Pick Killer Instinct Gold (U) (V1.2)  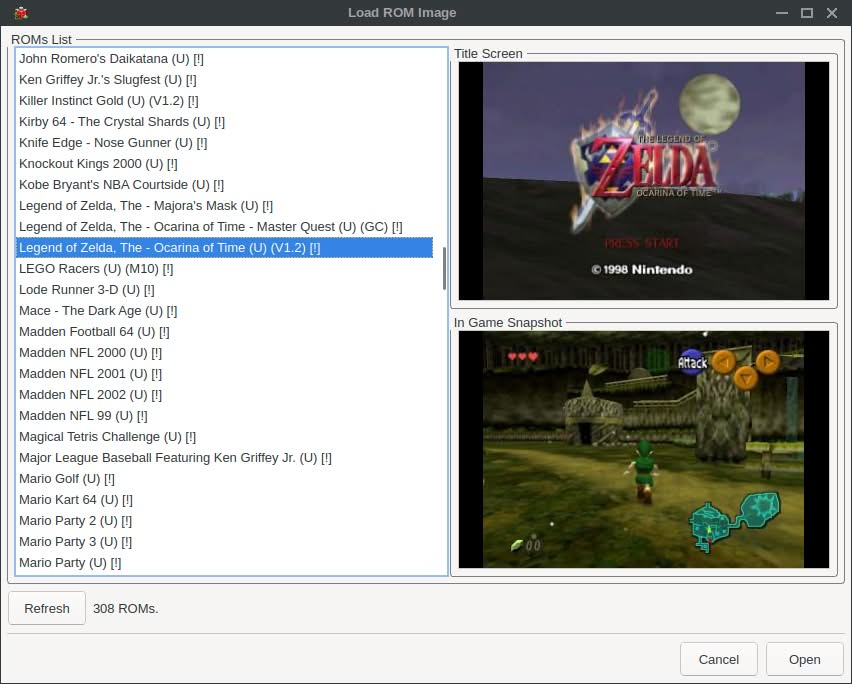click(109, 101)
